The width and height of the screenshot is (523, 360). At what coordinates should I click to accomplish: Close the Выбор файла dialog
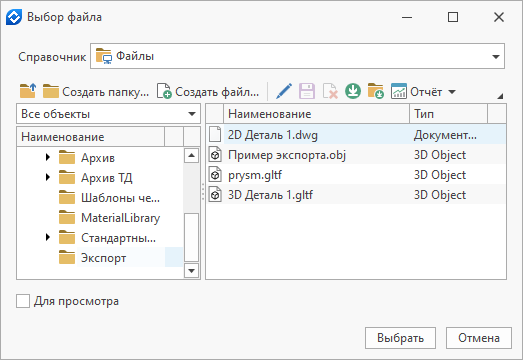[499, 17]
